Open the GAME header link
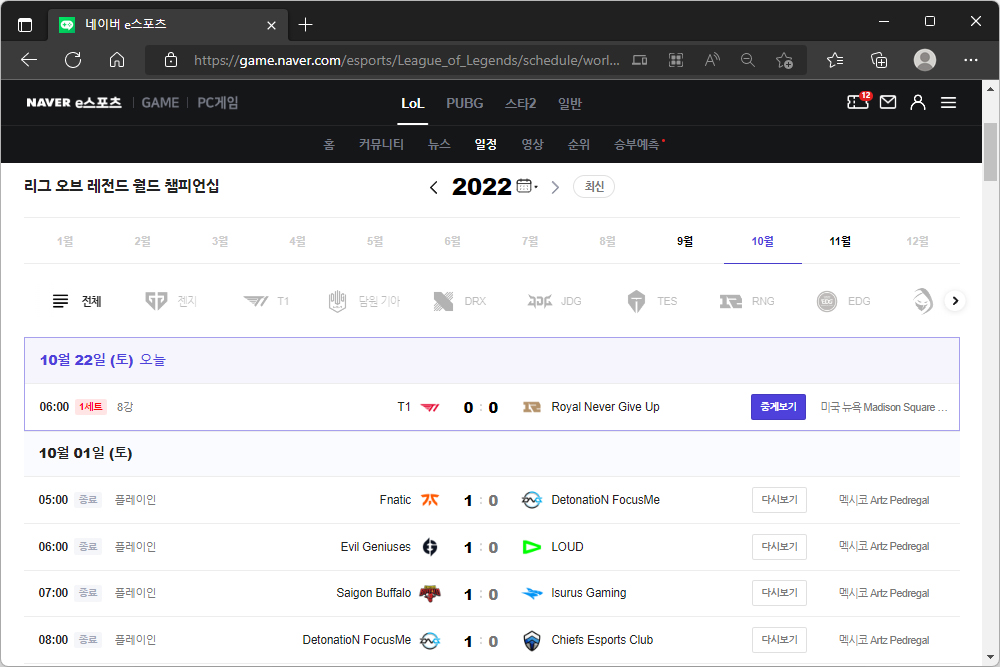 pos(160,103)
